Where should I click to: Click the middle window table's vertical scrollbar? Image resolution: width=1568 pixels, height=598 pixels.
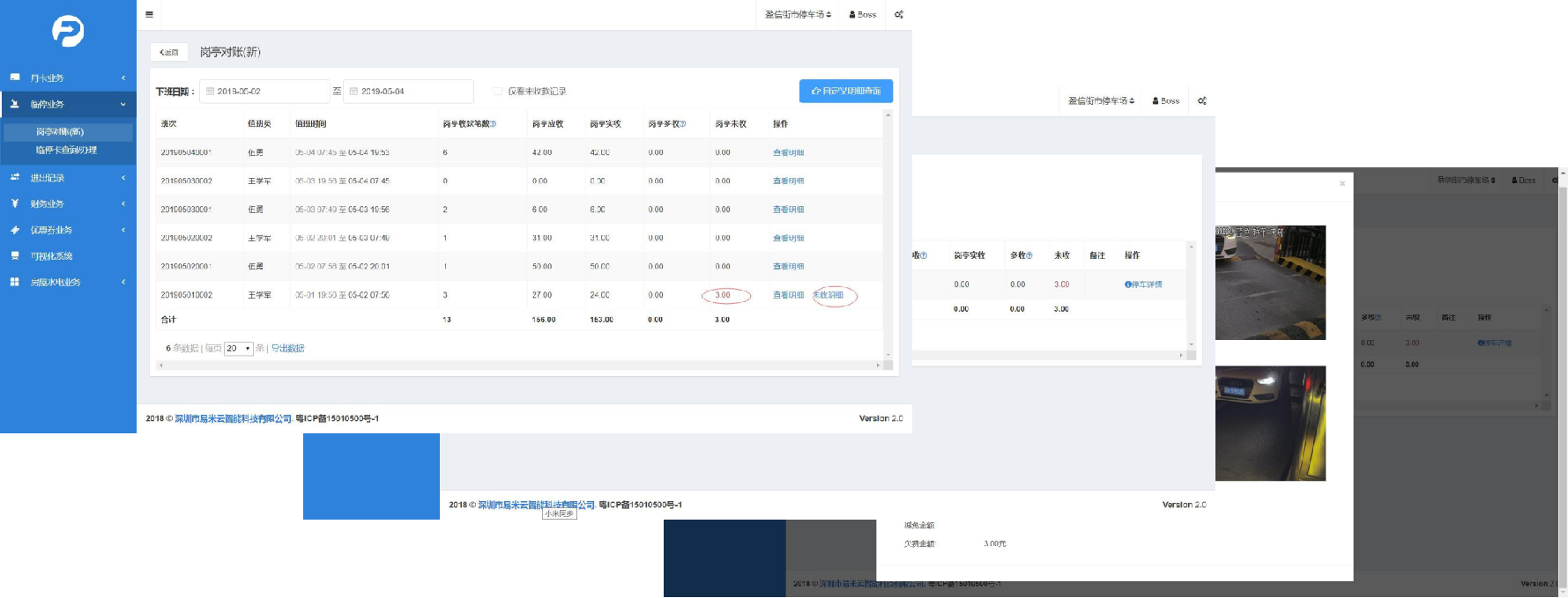[1192, 296]
